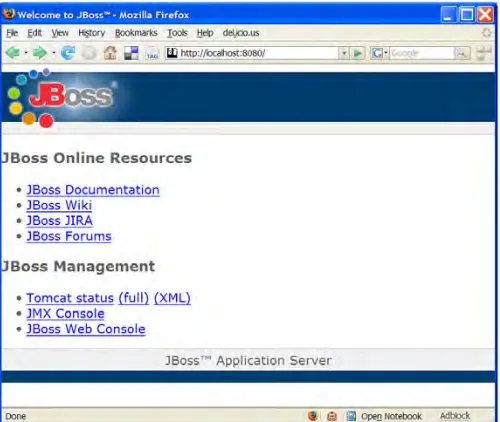Click the green Go arrow next to address bar
This screenshot has width=500, height=422.
[x=358, y=53]
